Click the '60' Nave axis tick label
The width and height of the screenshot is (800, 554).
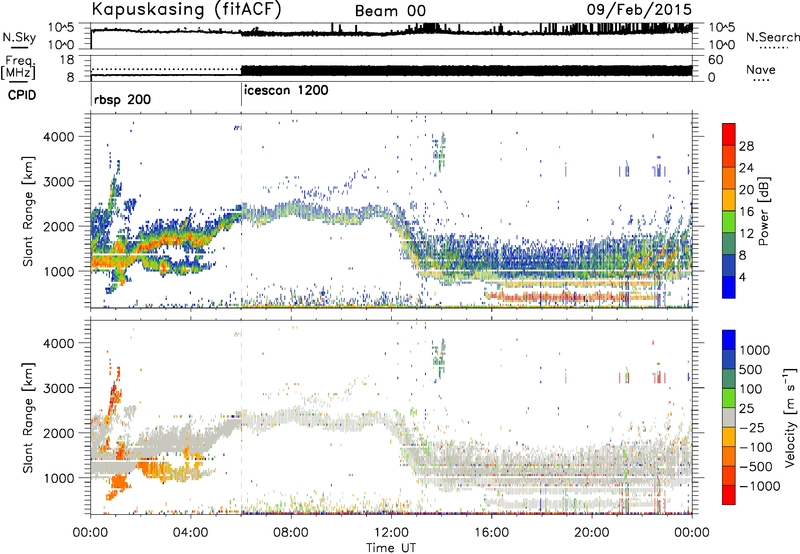point(715,60)
